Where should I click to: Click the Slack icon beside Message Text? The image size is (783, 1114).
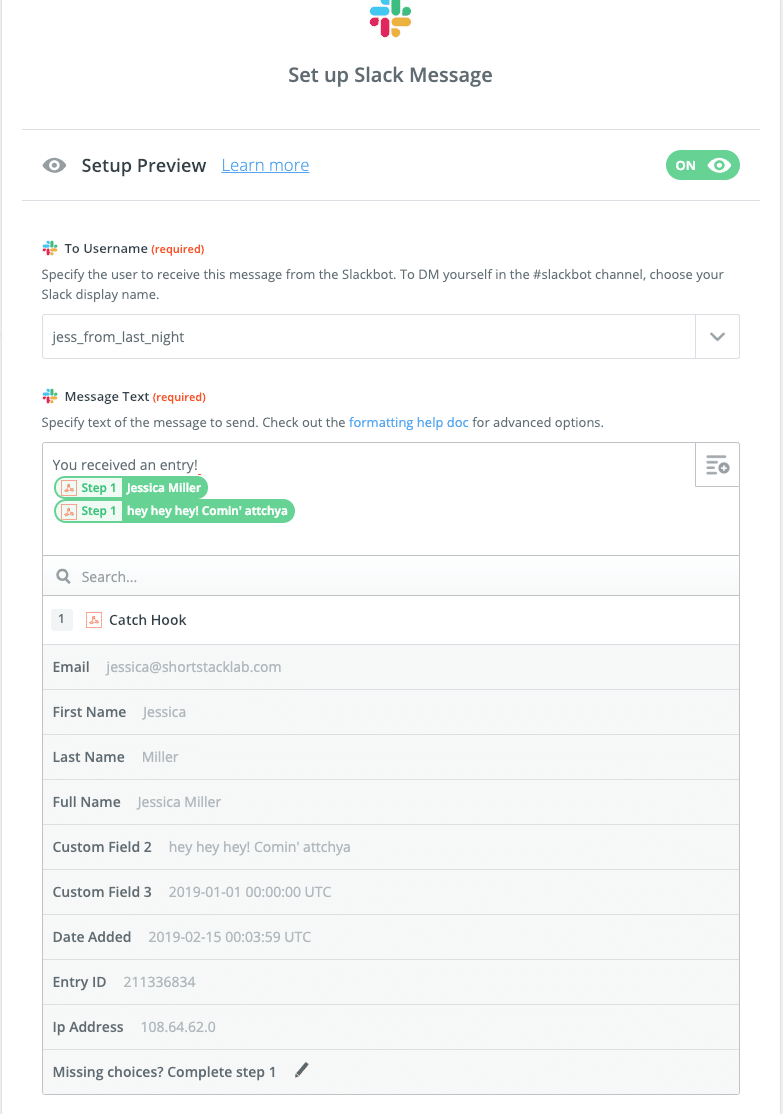click(x=50, y=397)
